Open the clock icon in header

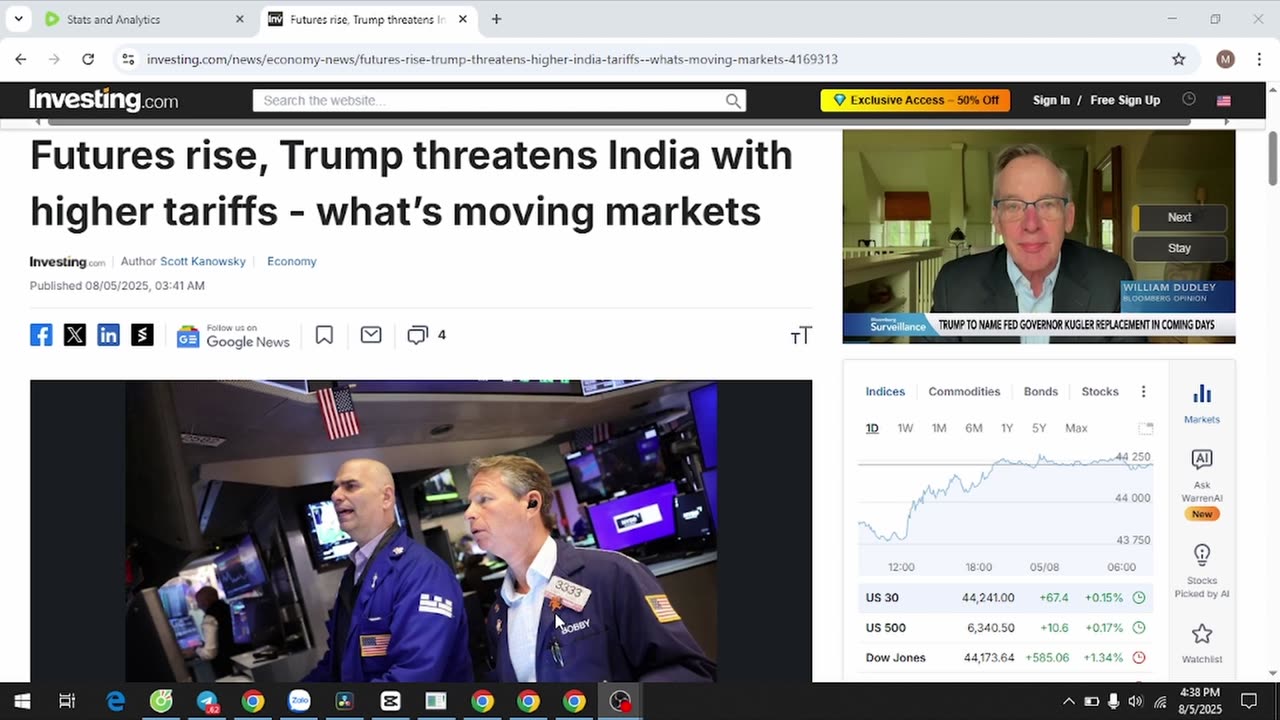pos(1189,99)
